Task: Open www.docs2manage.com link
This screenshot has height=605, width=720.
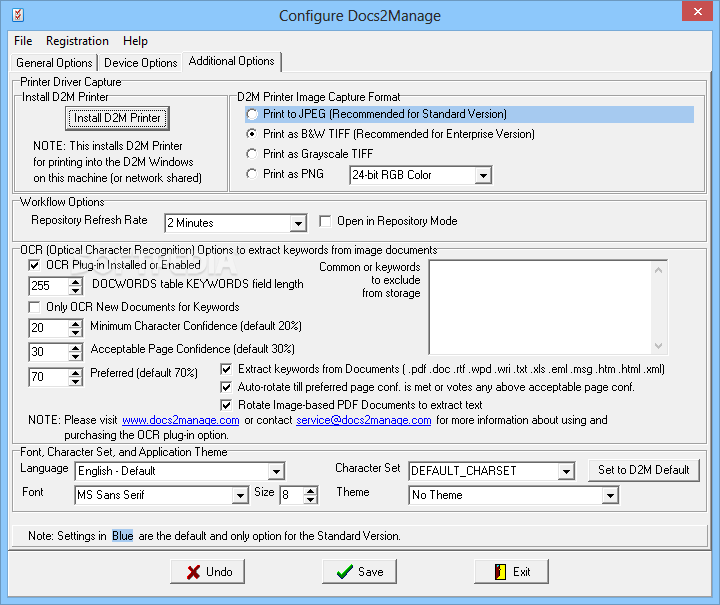Action: click(180, 420)
